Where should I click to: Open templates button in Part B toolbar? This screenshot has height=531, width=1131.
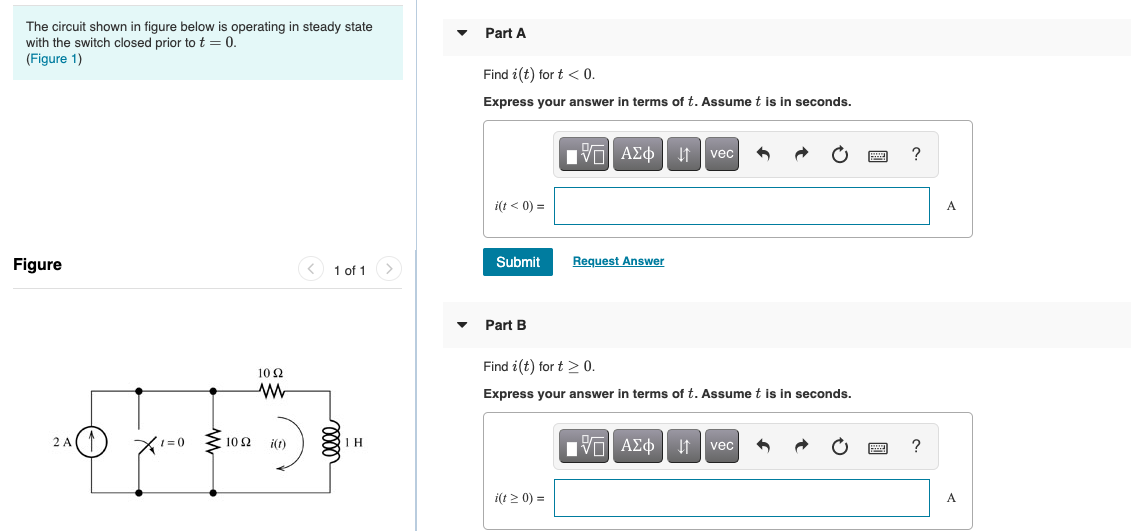[x=584, y=446]
